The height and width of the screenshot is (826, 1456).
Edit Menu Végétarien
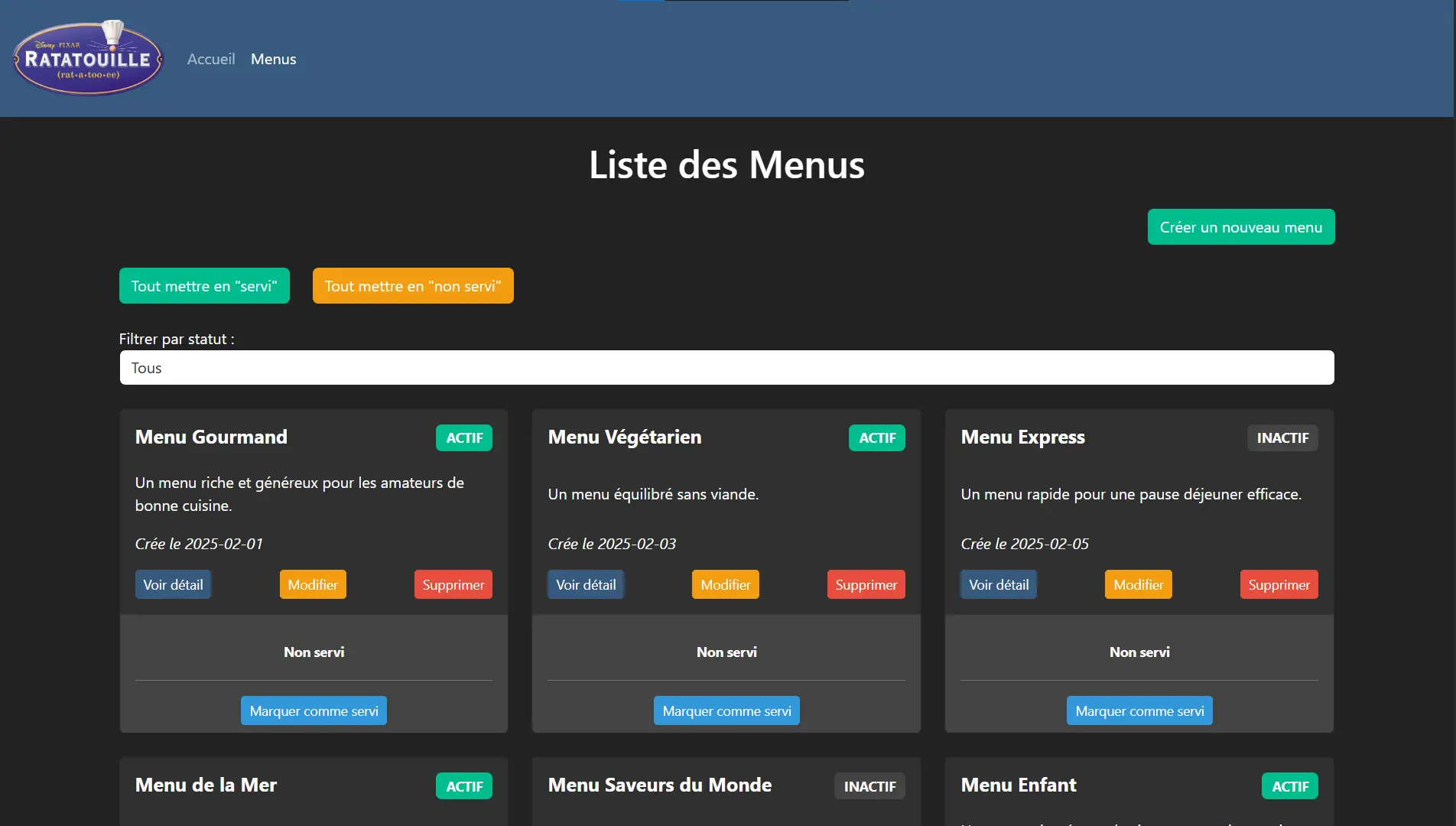tap(726, 584)
